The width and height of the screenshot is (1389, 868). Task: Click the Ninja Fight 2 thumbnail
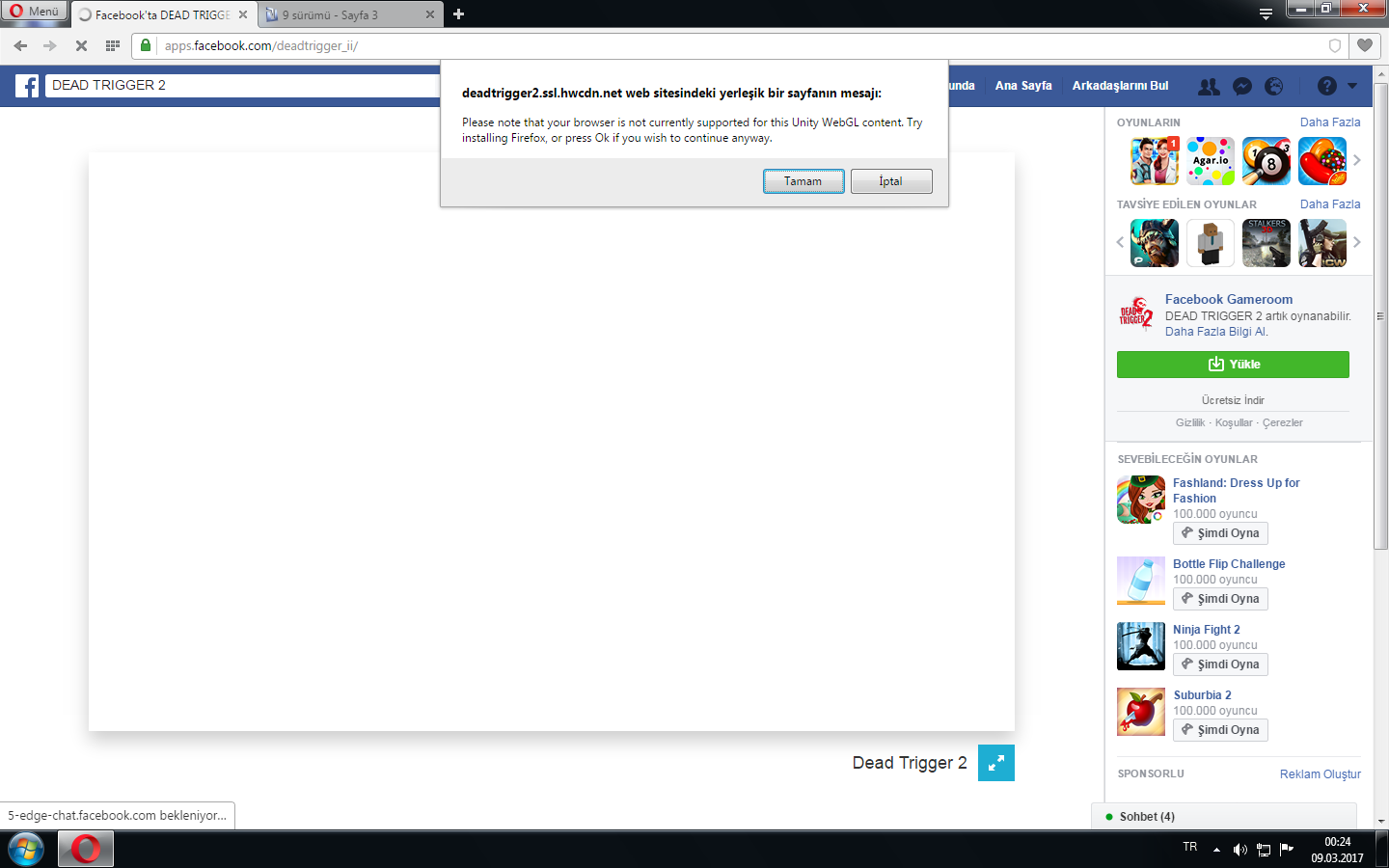coord(1141,646)
